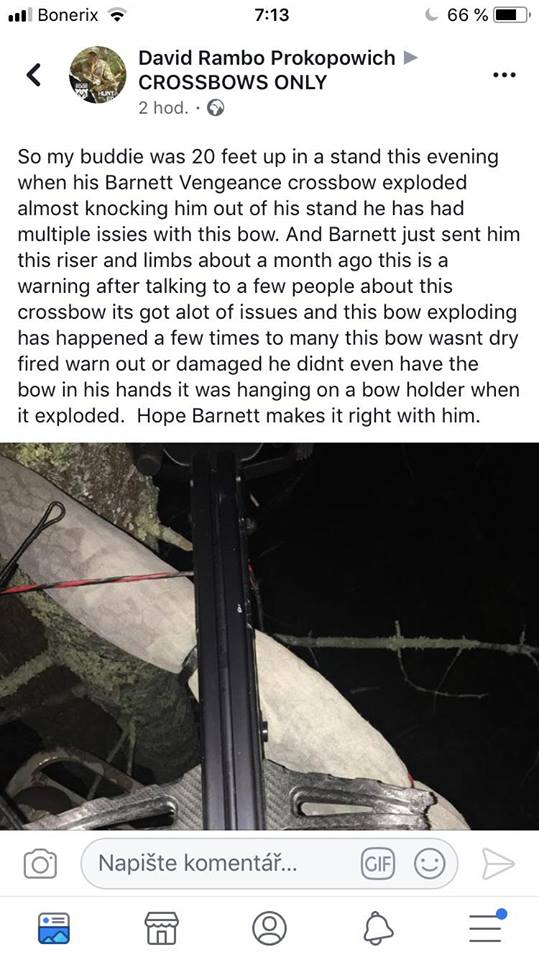Open the Notifications bell tab
This screenshot has width=539, height=960.
tap(377, 928)
